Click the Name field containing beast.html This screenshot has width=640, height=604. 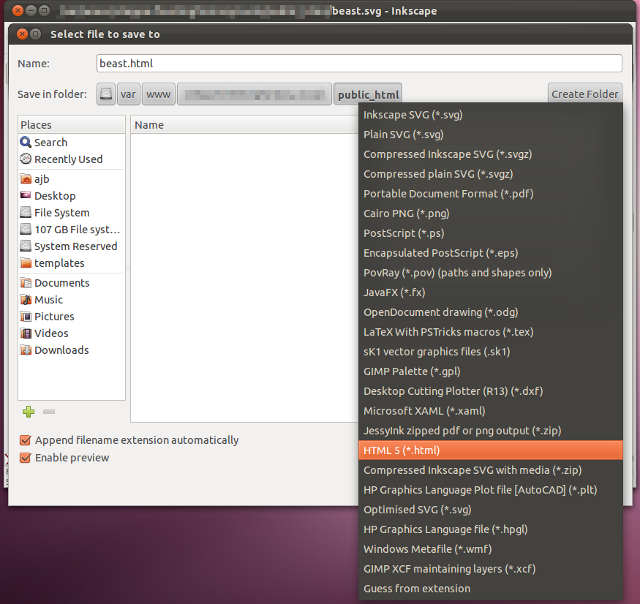pyautogui.click(x=358, y=63)
